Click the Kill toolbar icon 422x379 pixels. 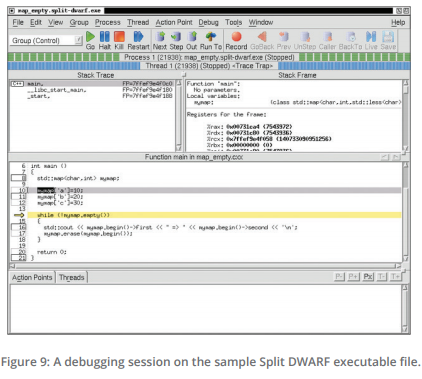(x=119, y=37)
